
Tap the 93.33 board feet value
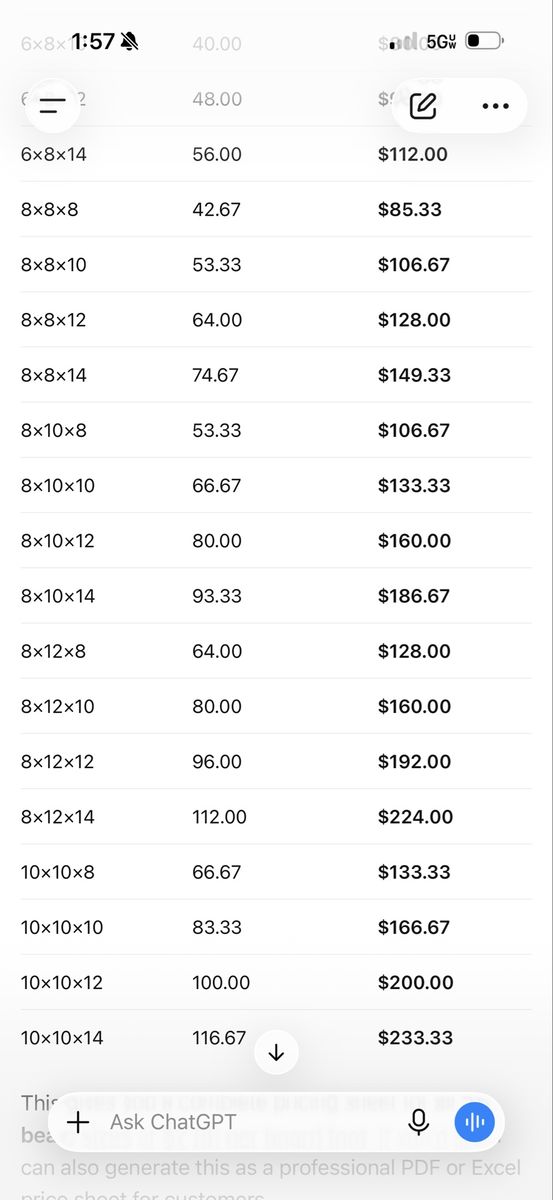217,596
